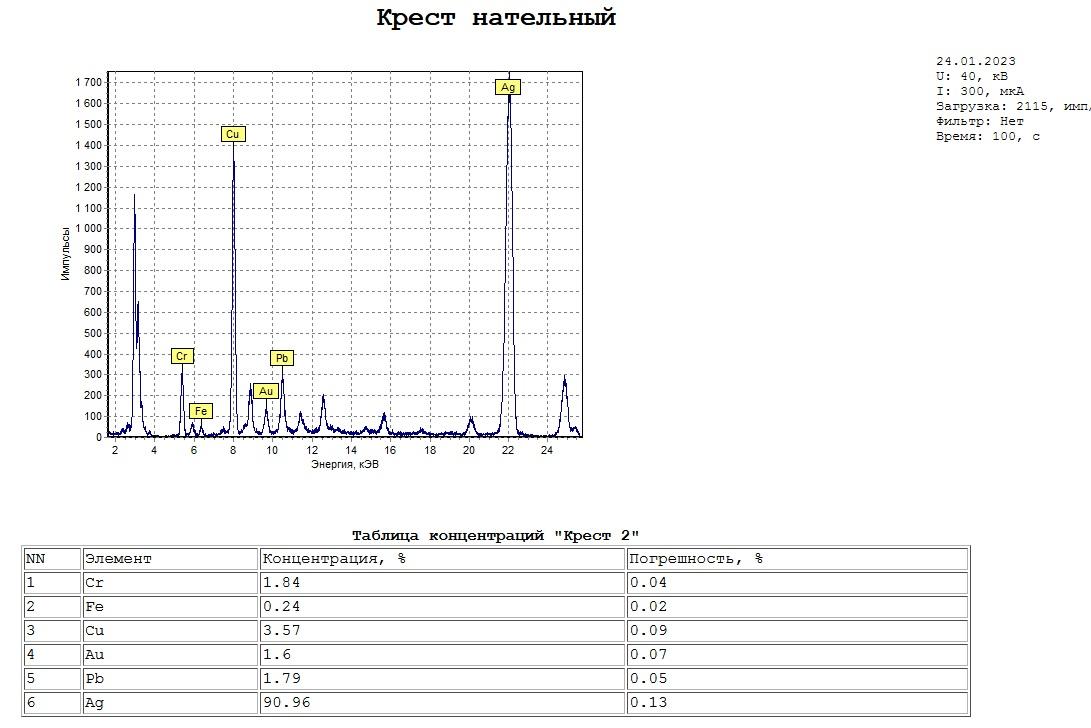Viewport: 1091px width, 728px height.
Task: Click the 'Концентрация, %' column header
Action: coord(334,559)
